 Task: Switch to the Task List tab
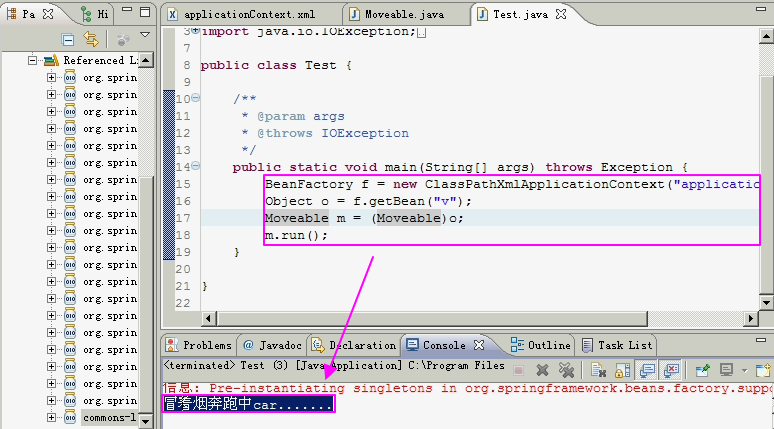tap(617, 346)
